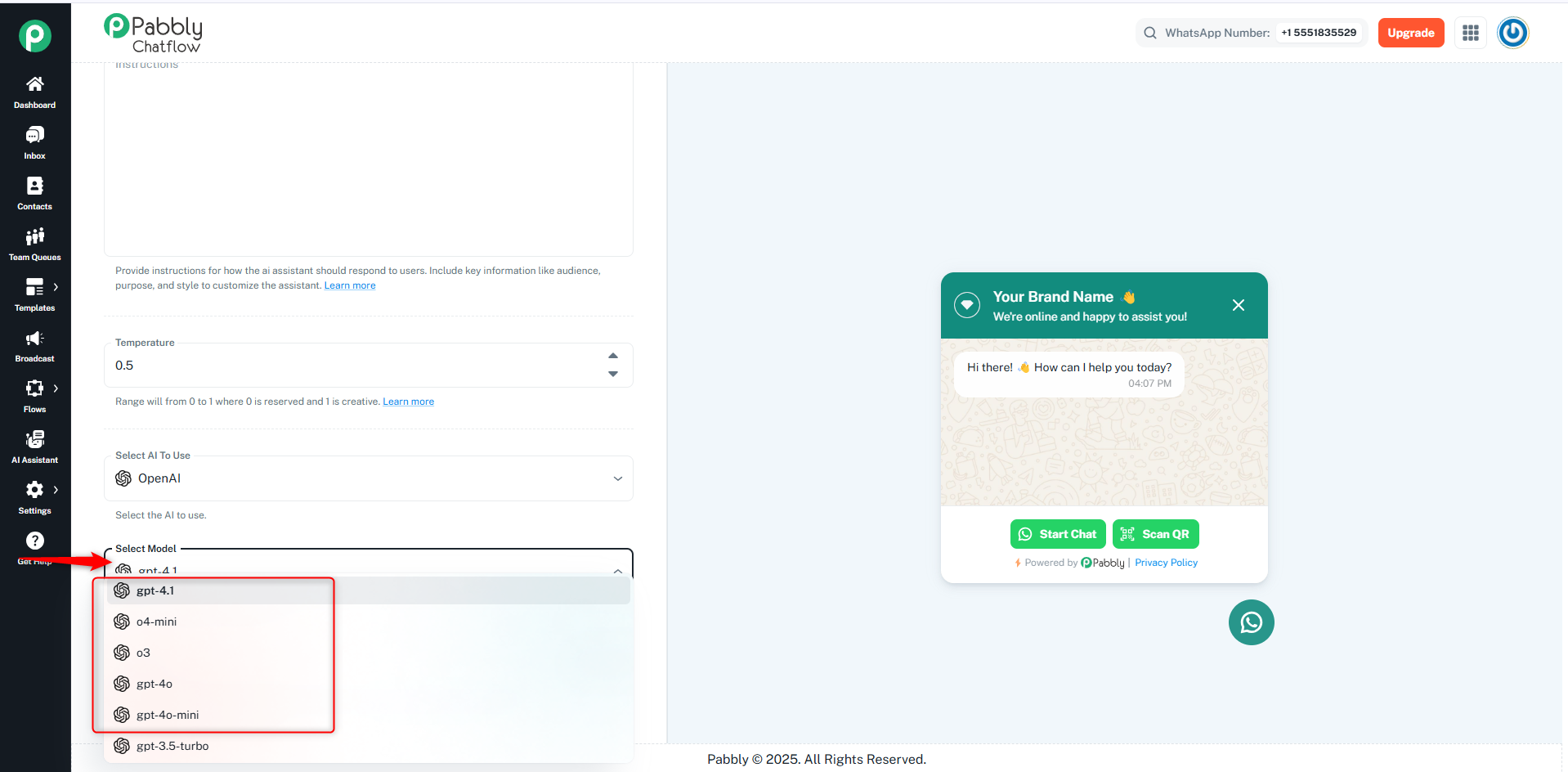Select o3 from model list
Viewport: 1568px width, 772px height.
point(369,653)
